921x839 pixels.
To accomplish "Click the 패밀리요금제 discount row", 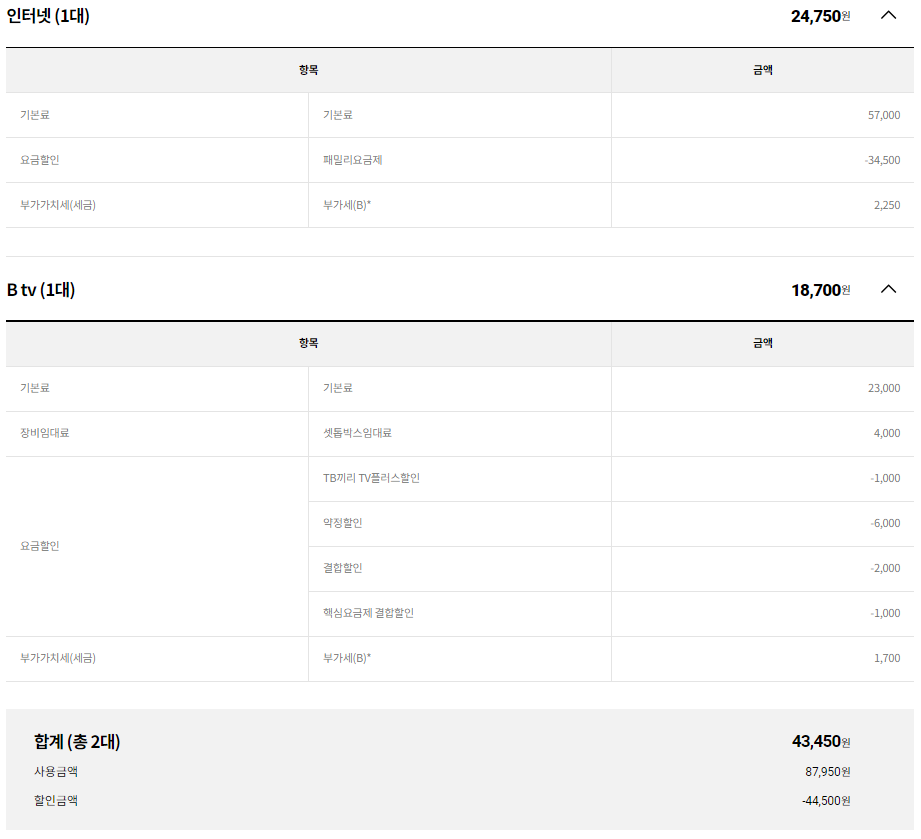I will [352, 160].
